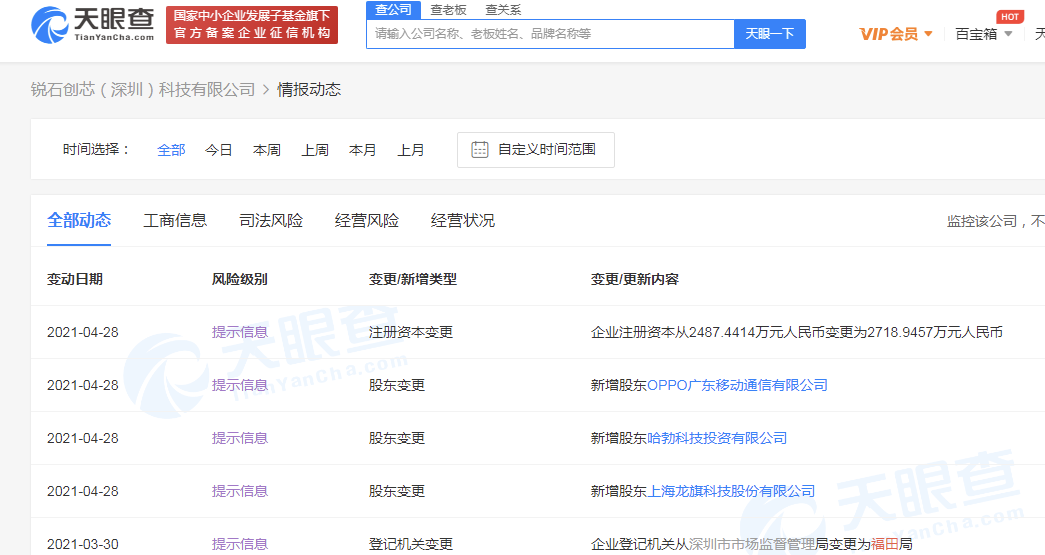Click the 注册资本变更 type cell

tap(411, 332)
